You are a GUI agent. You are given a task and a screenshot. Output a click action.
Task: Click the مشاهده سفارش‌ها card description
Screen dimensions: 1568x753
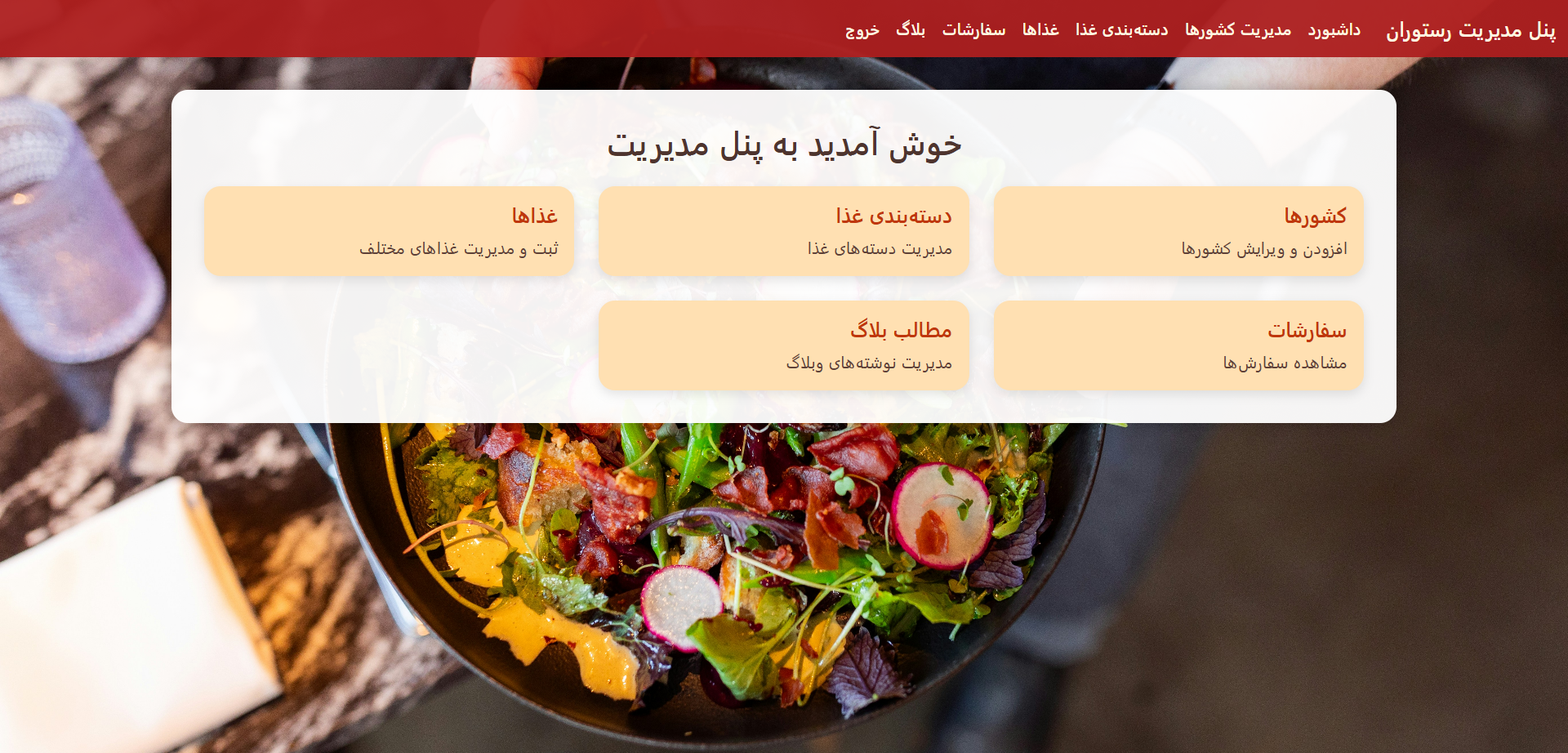click(x=1285, y=363)
